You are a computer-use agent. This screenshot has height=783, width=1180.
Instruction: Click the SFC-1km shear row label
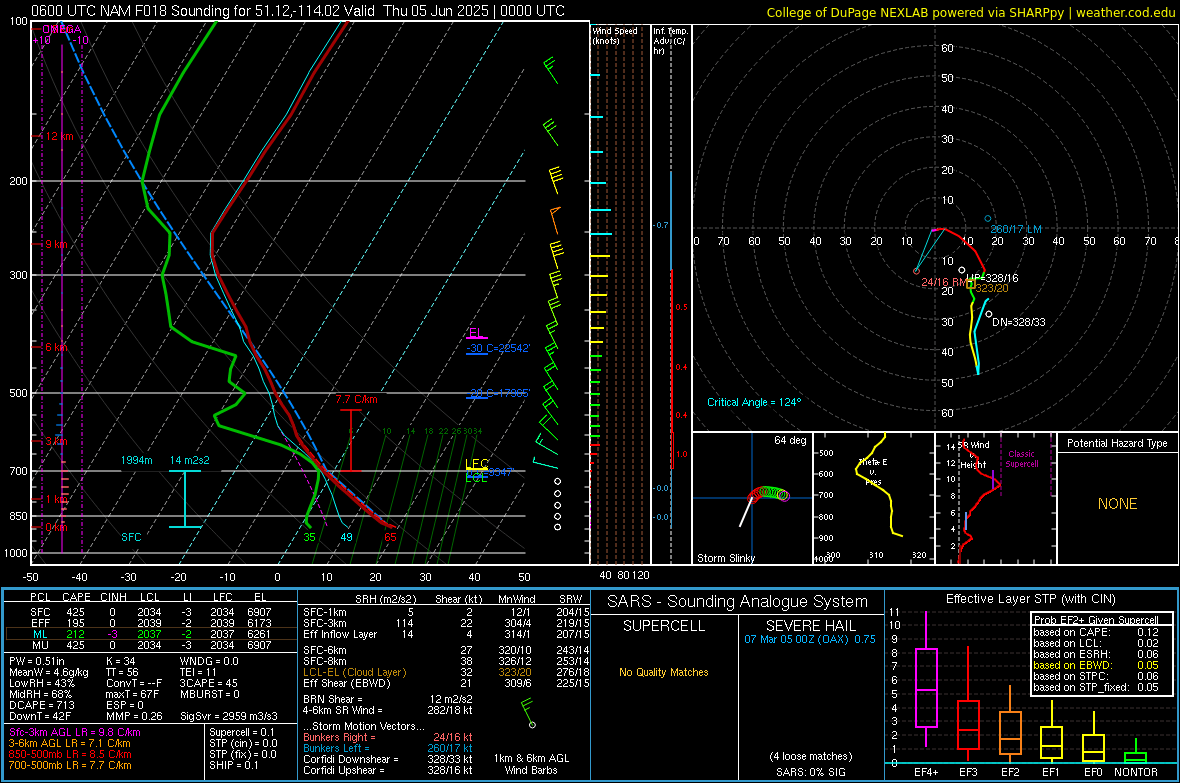(324, 612)
